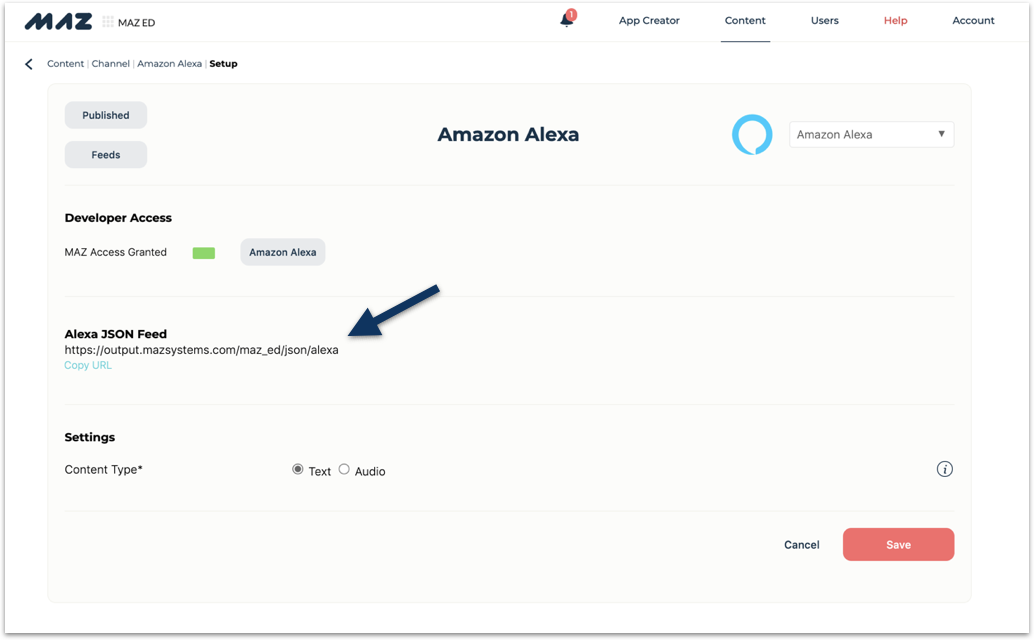This screenshot has width=1034, height=640.
Task: Click the Content Type info icon
Action: 944,469
